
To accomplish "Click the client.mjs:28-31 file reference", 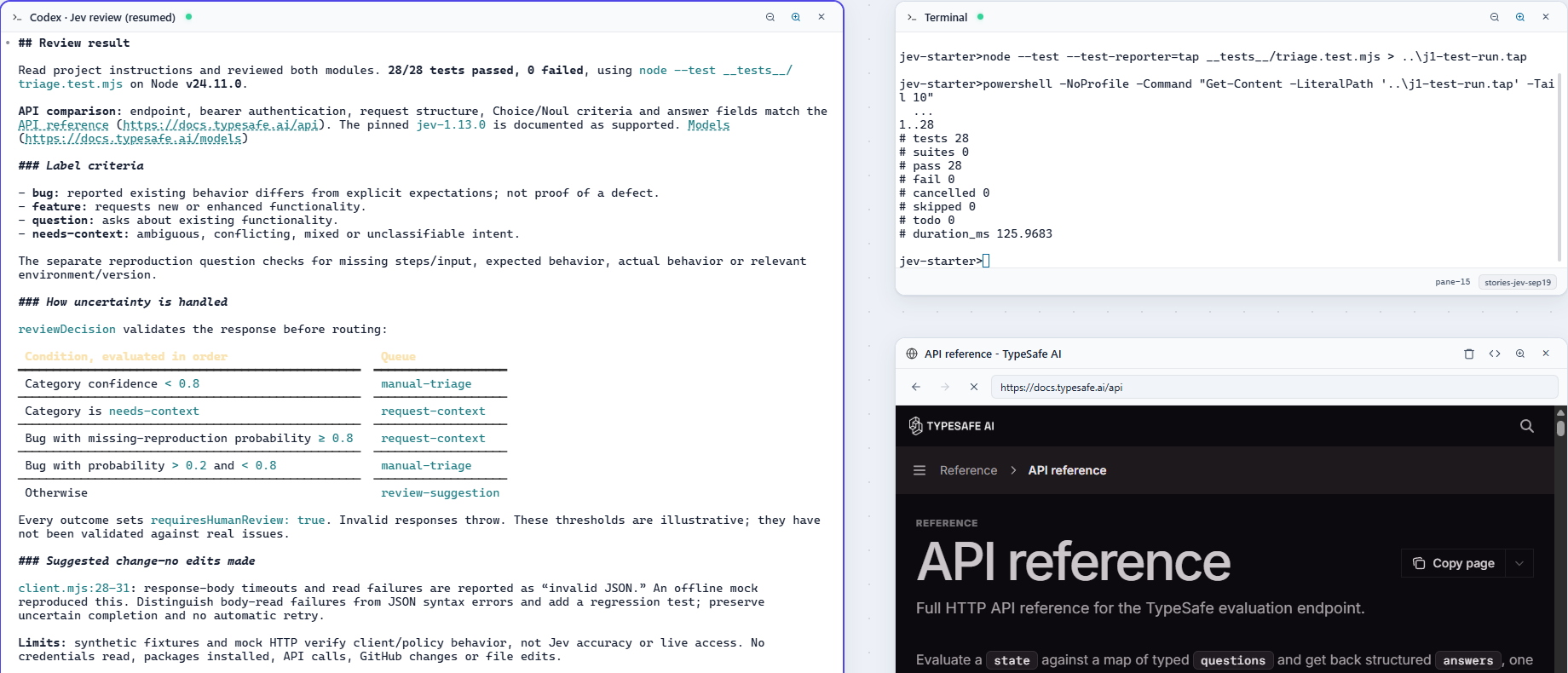I will 73,589.
